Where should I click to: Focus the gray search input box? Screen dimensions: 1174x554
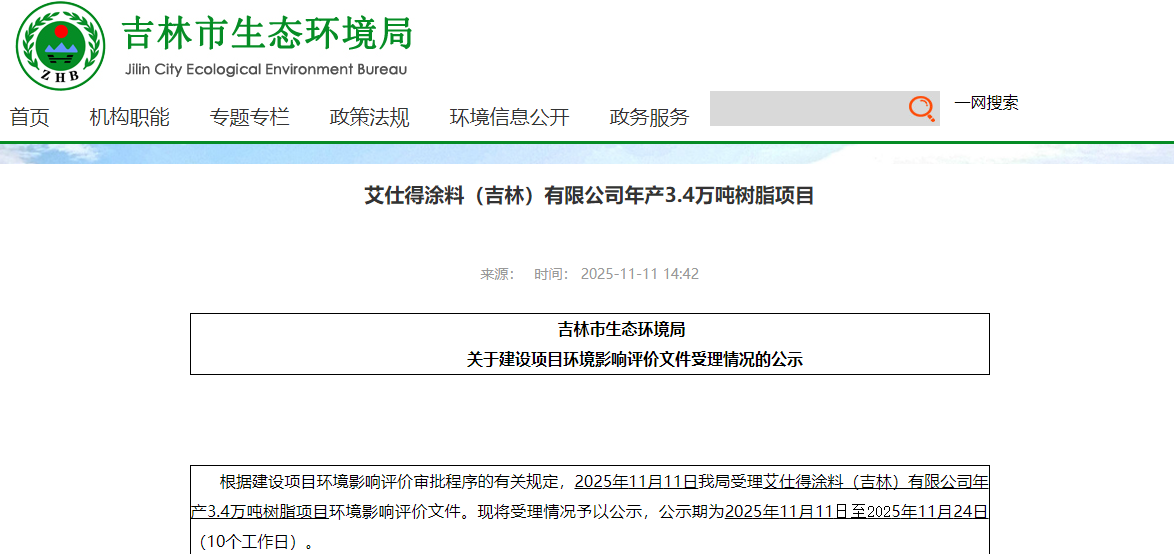(x=807, y=108)
